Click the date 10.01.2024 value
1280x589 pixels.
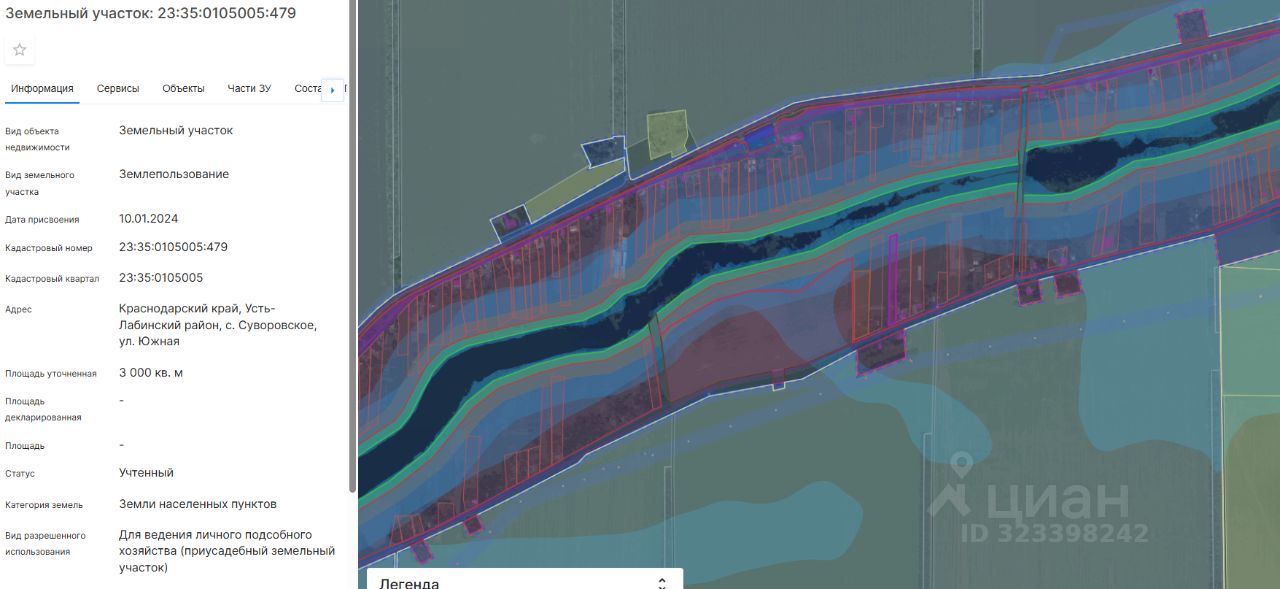pyautogui.click(x=149, y=218)
